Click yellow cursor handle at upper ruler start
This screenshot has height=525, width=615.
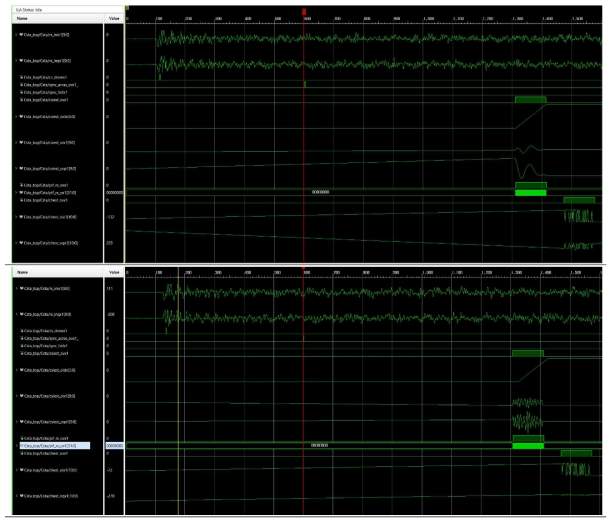(x=127, y=8)
